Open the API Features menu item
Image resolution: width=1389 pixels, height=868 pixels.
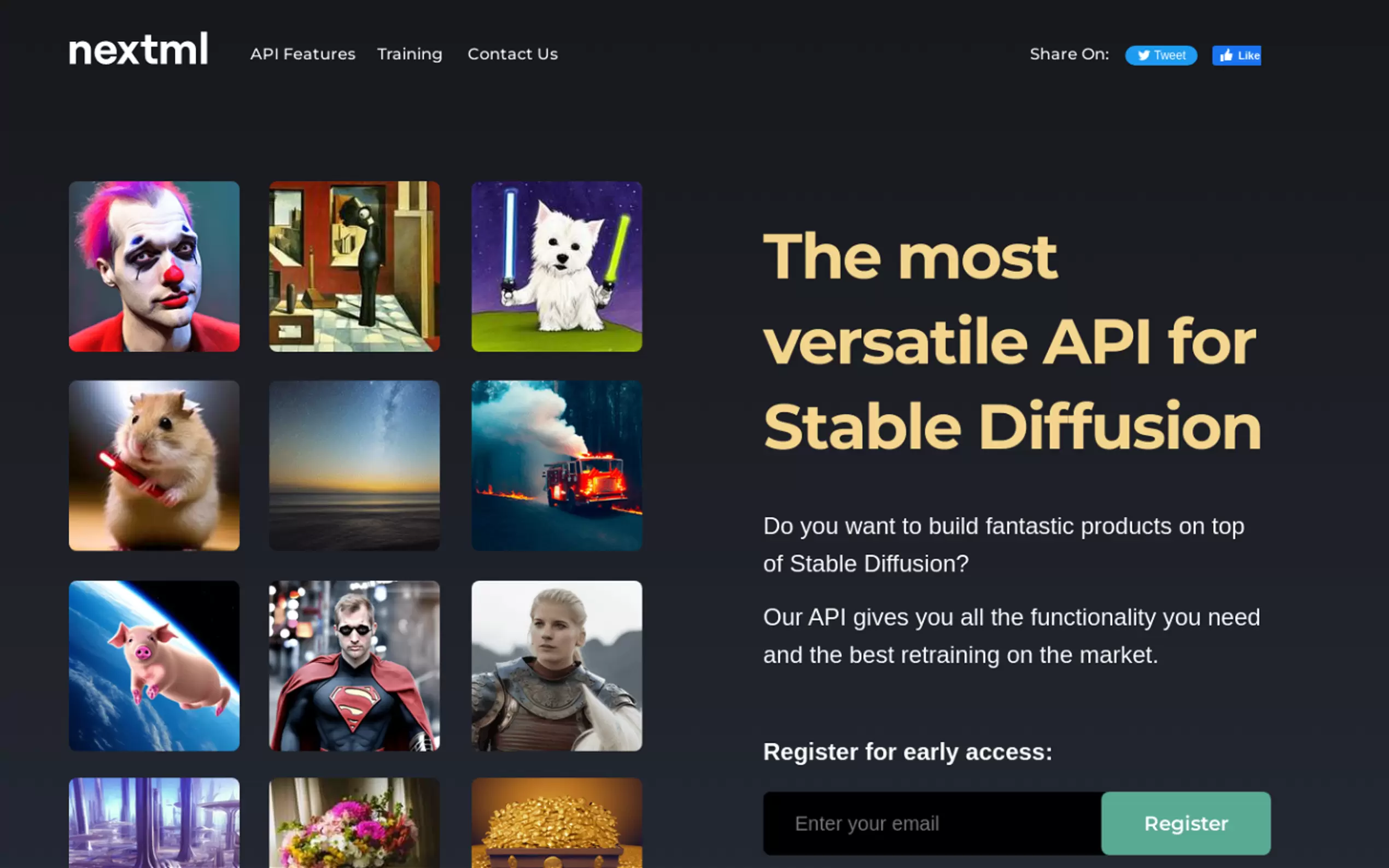click(302, 54)
